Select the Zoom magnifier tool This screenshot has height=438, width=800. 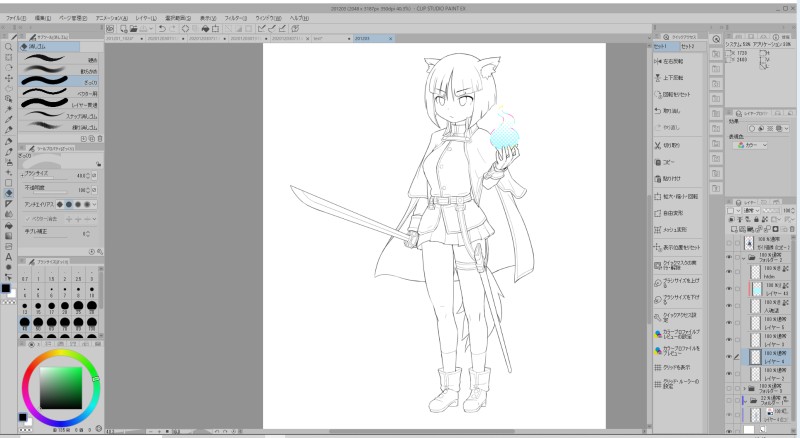(9, 46)
